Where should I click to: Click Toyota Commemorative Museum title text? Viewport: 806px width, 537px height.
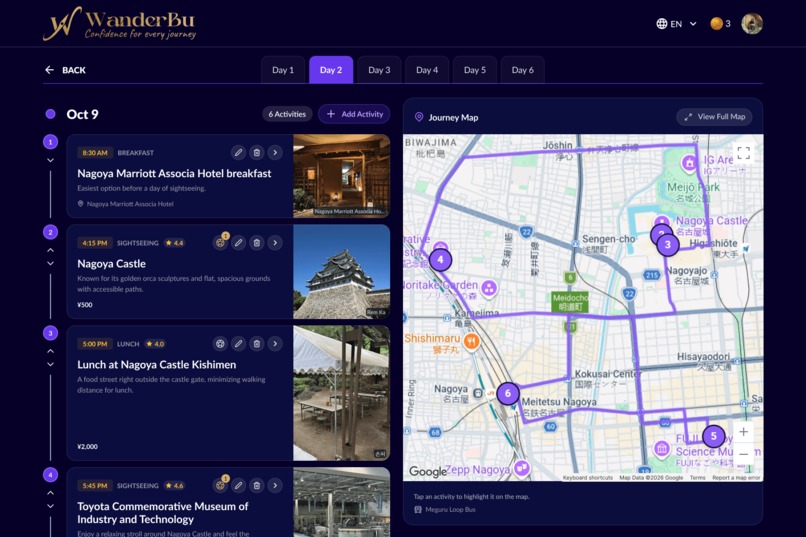162,513
